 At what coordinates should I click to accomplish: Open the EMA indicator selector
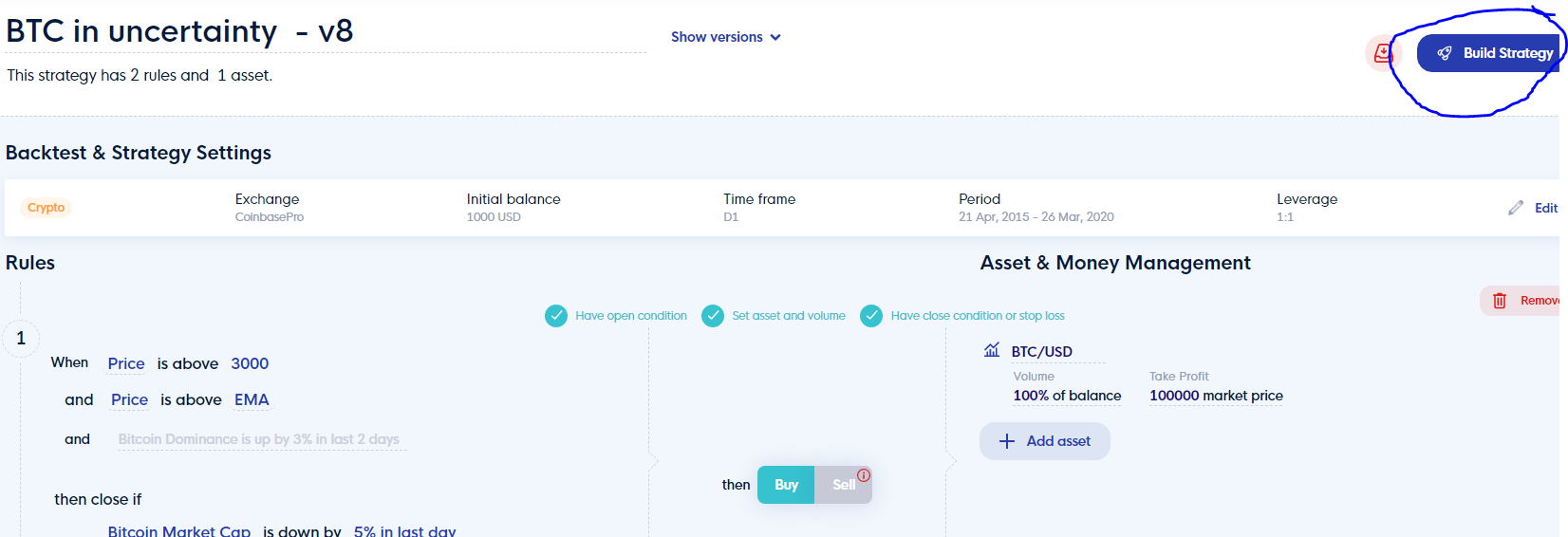[252, 400]
